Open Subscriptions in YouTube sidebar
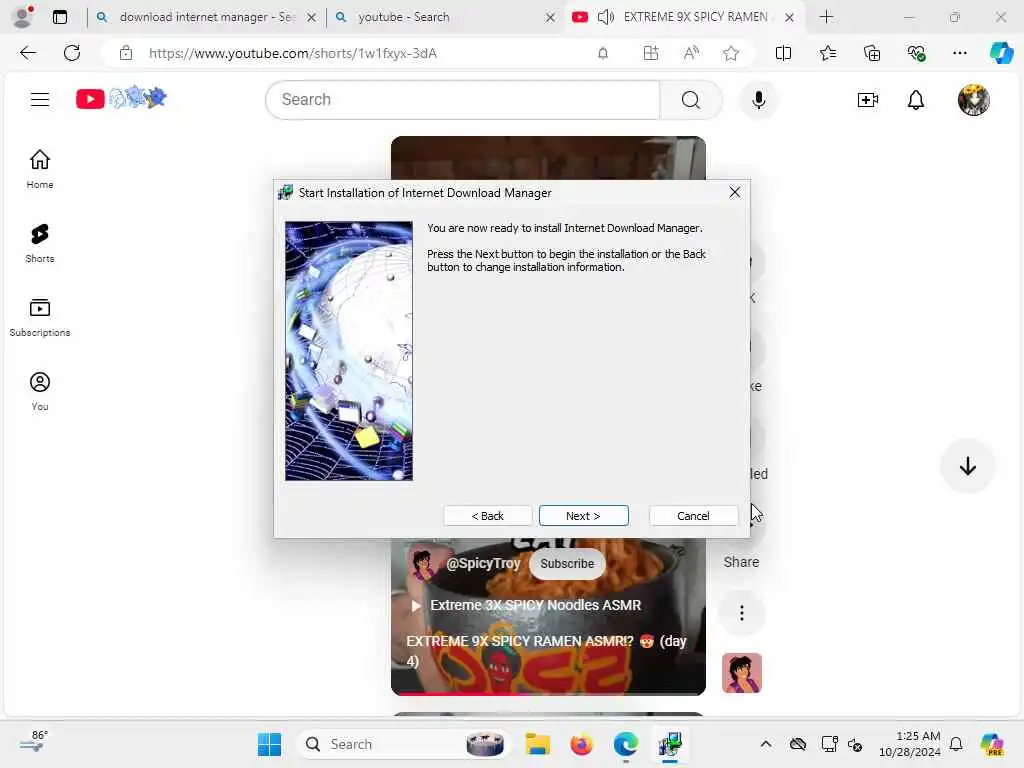The image size is (1024, 768). [40, 317]
